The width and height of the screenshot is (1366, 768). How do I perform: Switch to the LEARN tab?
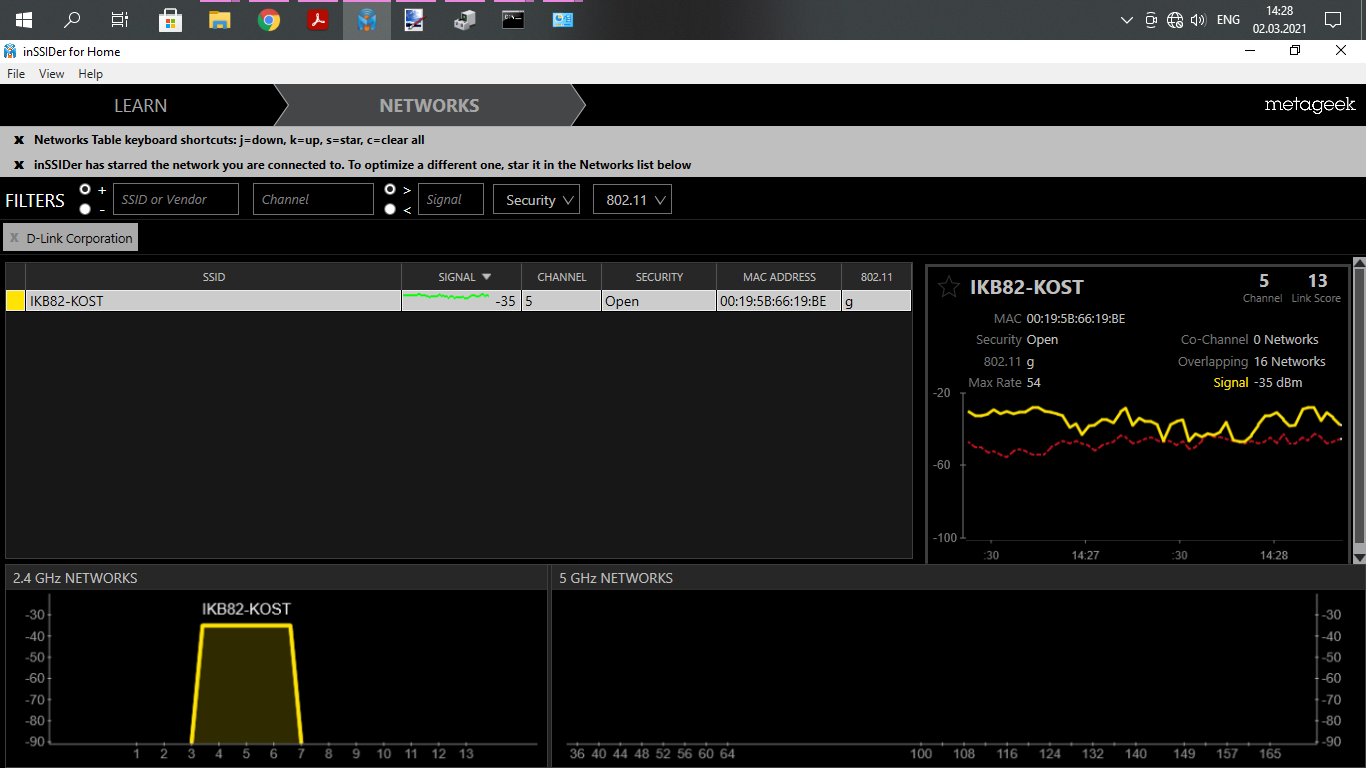pos(140,106)
